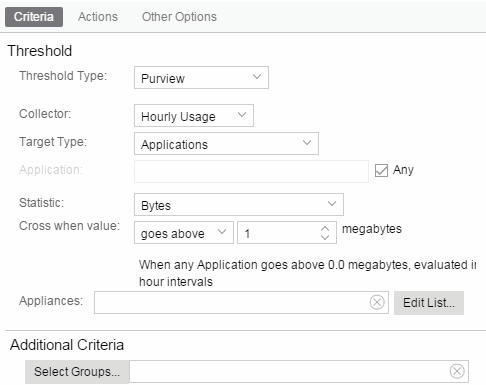Click the Additional Criteria heading
Viewport: 486px width, 385px height.
tap(67, 345)
